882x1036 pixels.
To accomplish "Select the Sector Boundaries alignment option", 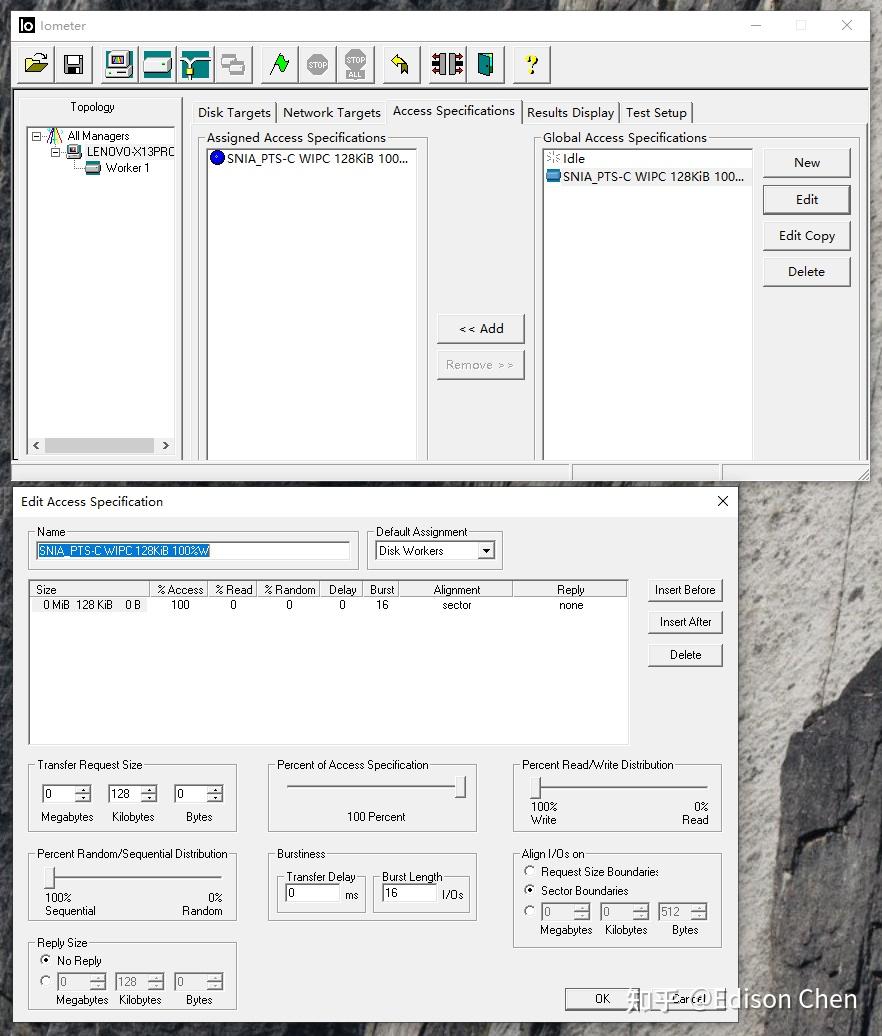I will pos(530,890).
